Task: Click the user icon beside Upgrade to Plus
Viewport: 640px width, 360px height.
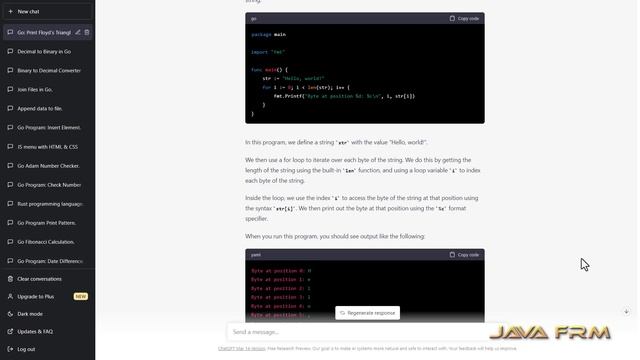Action: tap(10, 296)
